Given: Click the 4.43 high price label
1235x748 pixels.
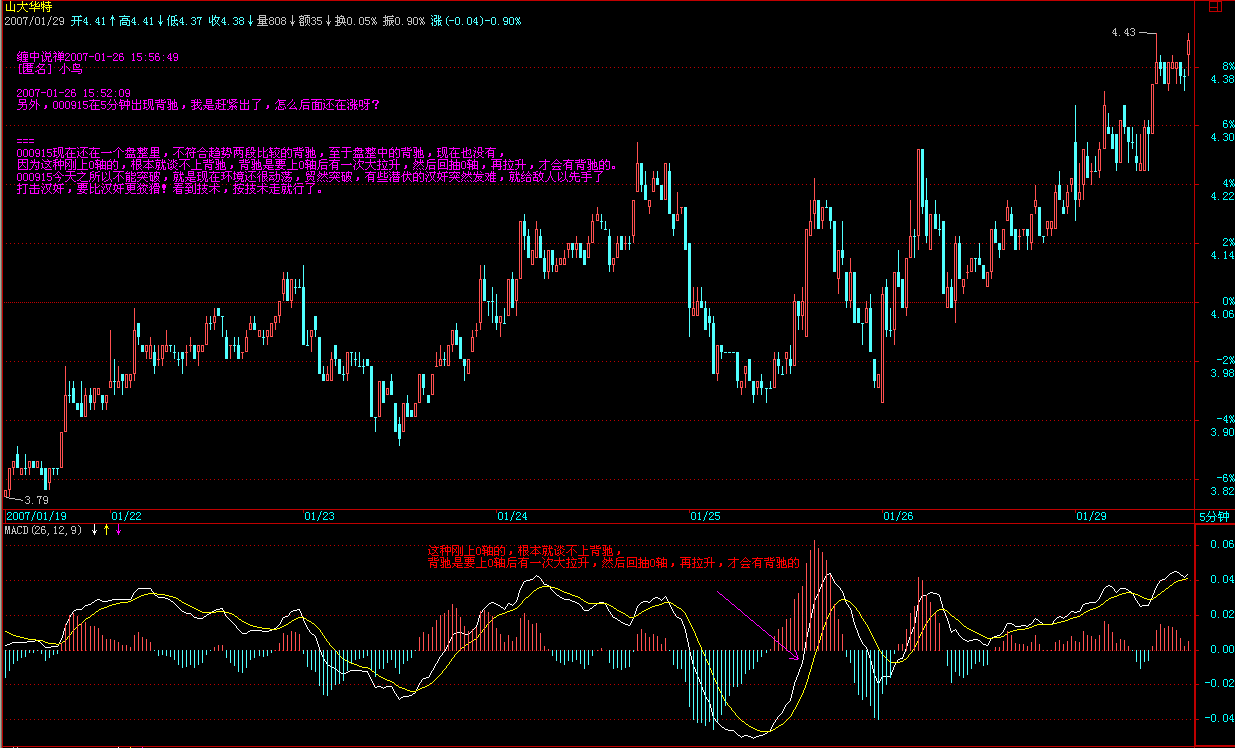Looking at the screenshot, I should [1123, 33].
